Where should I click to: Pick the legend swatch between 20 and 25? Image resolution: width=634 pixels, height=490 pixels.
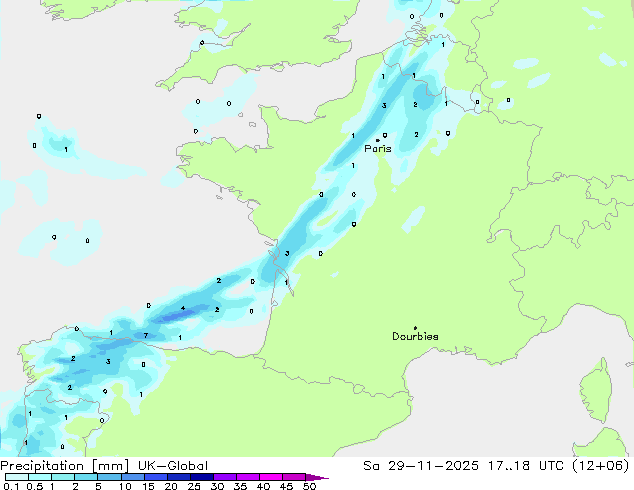click(178, 477)
